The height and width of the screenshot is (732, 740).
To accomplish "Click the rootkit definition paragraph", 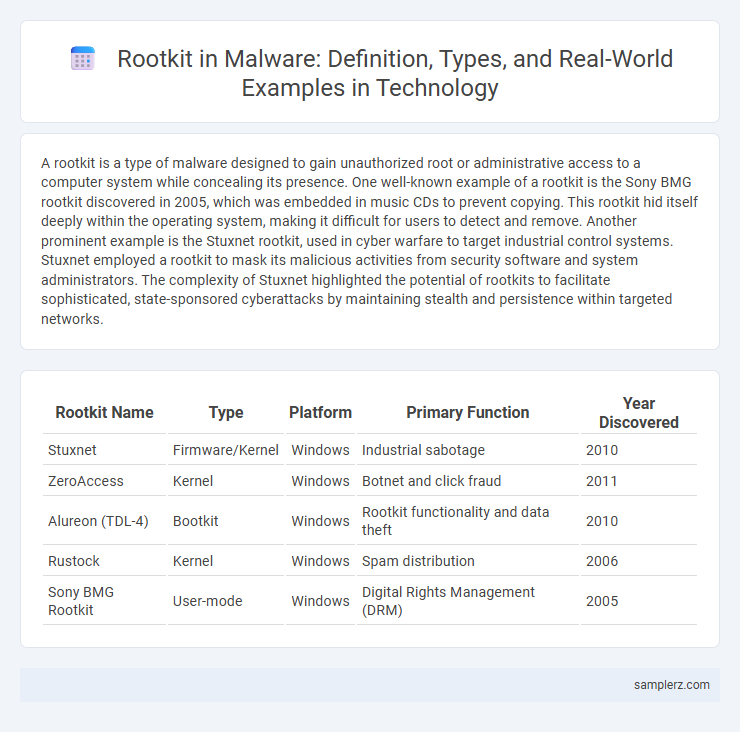I will [x=370, y=241].
